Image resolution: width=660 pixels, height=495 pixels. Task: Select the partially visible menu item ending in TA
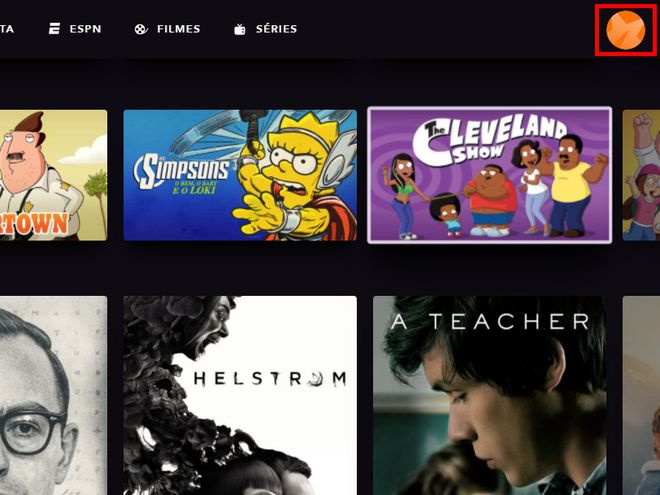[7, 29]
